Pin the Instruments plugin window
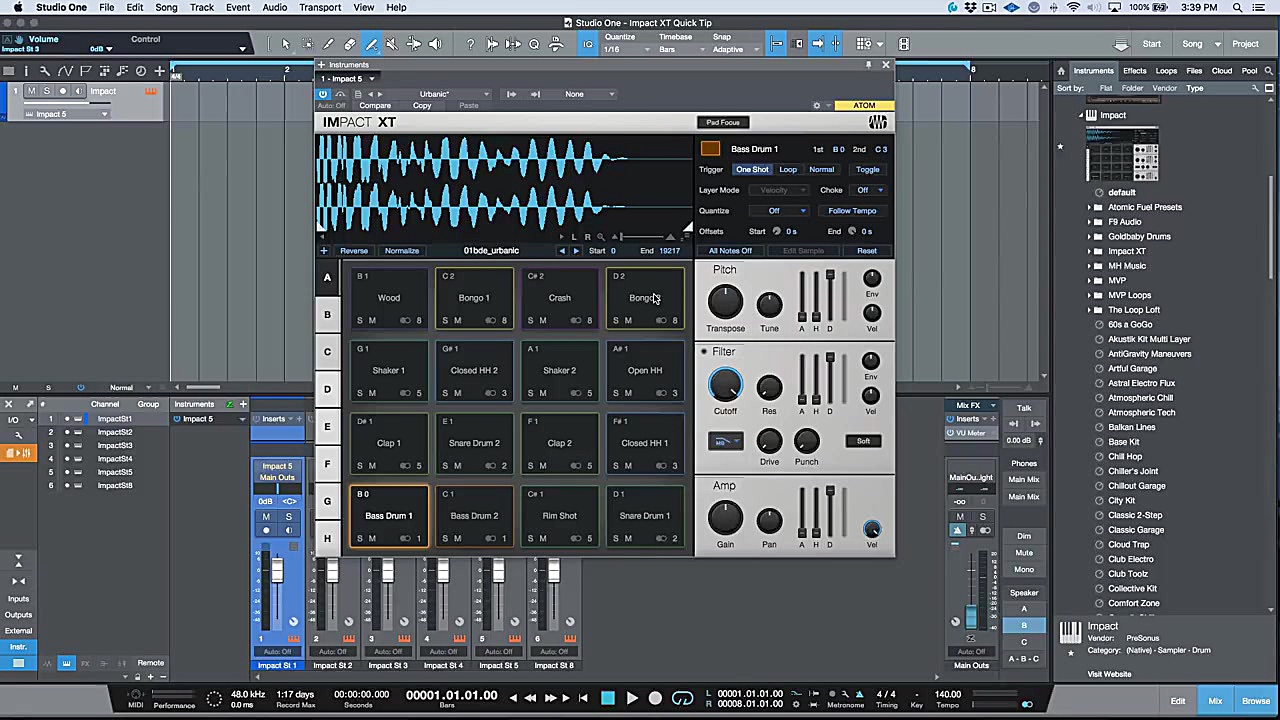 pos(869,65)
